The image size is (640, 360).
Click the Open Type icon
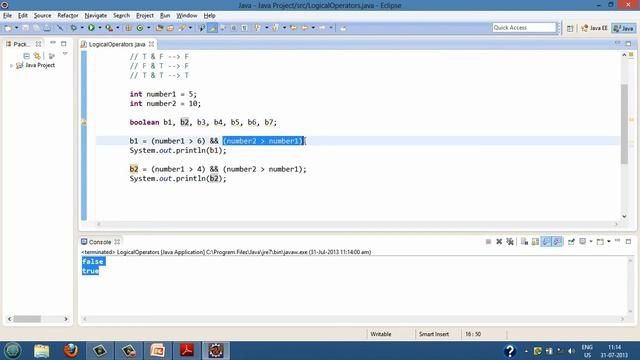coord(160,28)
